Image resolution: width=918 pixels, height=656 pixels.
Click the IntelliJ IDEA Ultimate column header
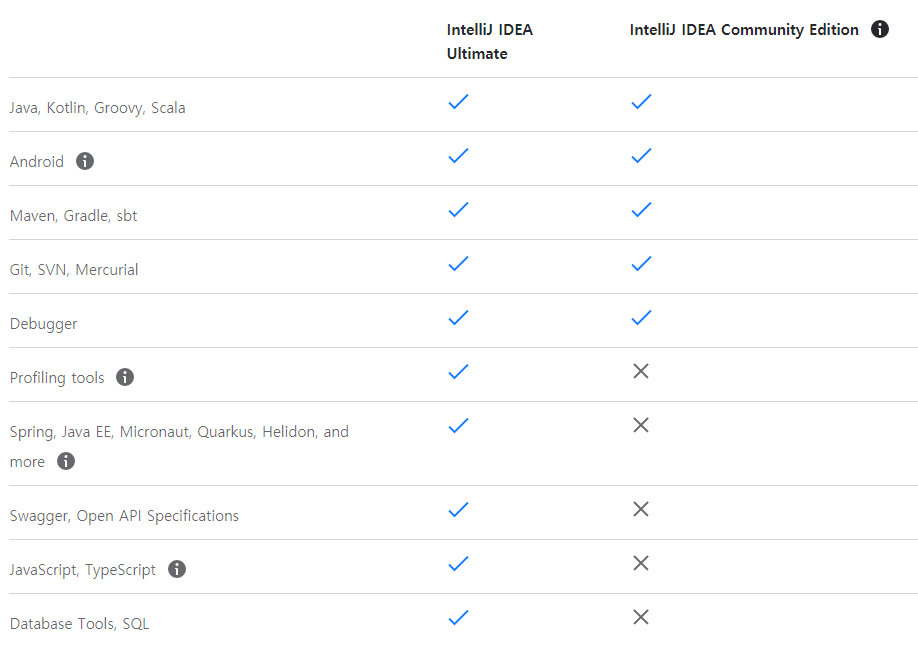[x=490, y=41]
